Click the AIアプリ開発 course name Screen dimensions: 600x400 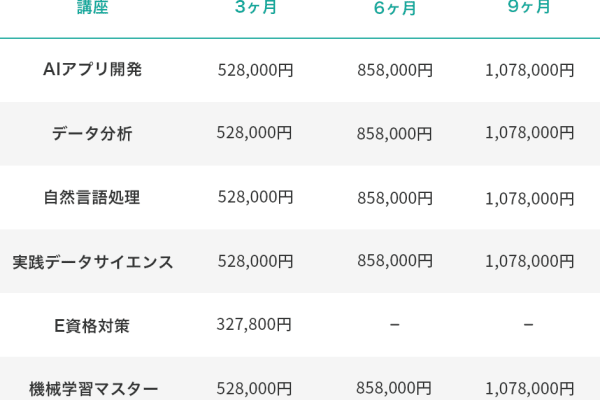click(93, 70)
